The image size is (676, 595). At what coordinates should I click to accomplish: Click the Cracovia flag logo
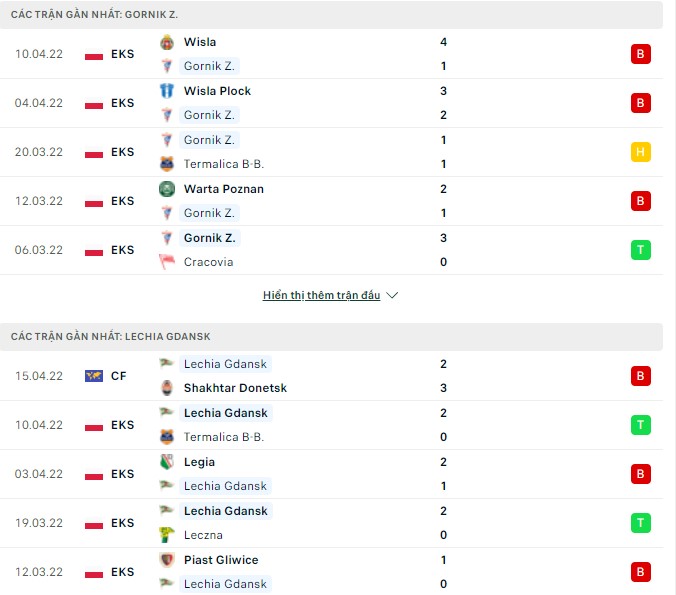167,262
